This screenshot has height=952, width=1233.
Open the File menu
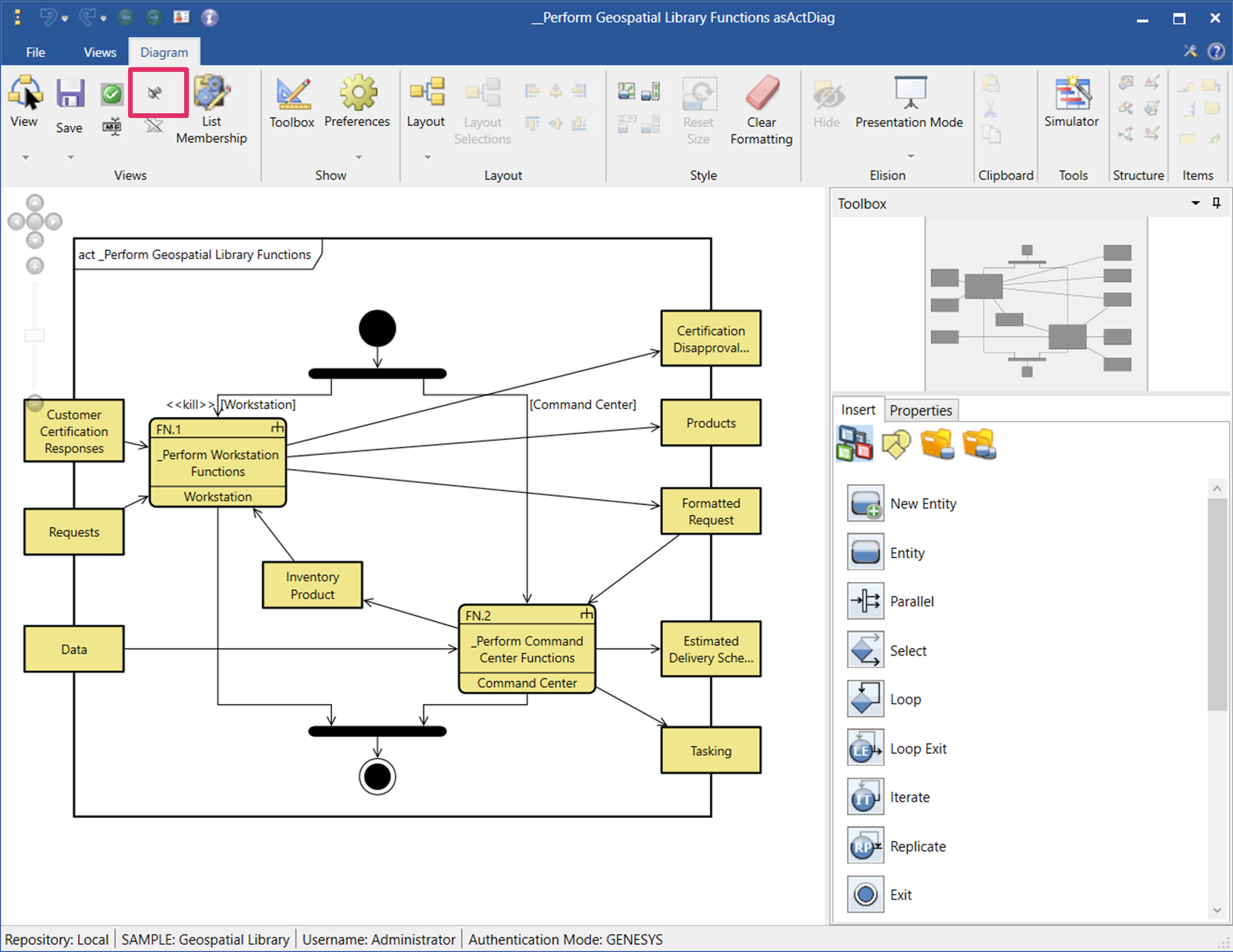pyautogui.click(x=35, y=52)
